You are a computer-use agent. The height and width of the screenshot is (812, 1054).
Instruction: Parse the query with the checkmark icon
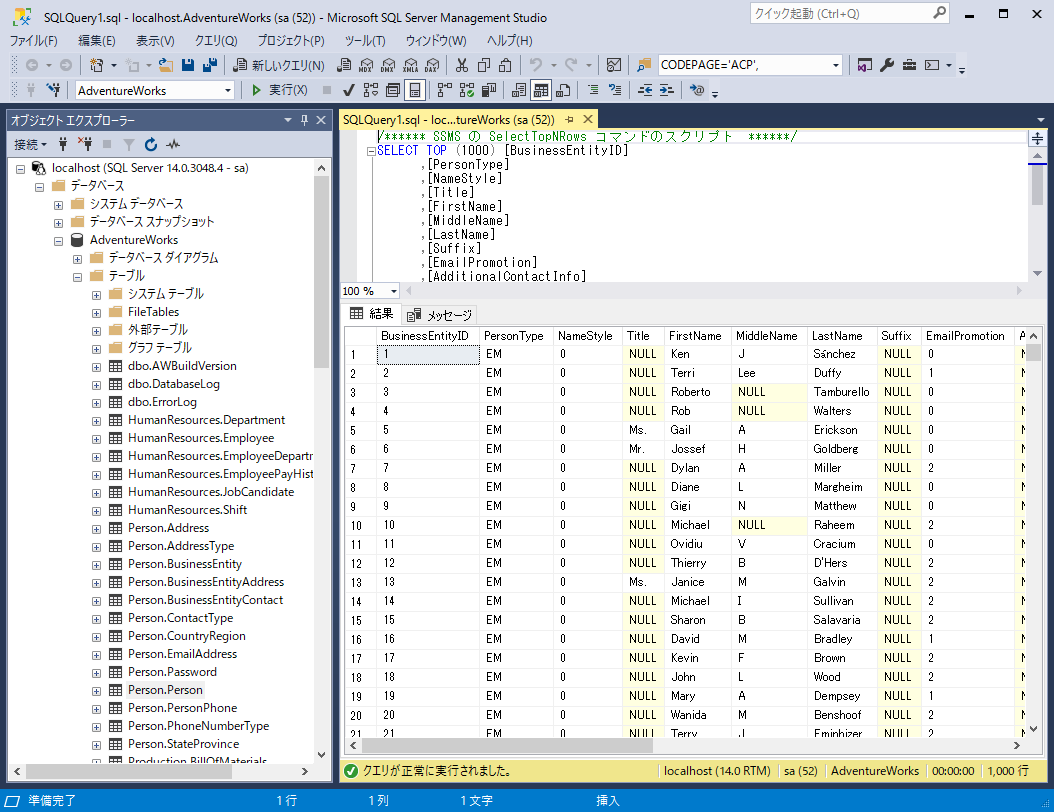point(347,90)
